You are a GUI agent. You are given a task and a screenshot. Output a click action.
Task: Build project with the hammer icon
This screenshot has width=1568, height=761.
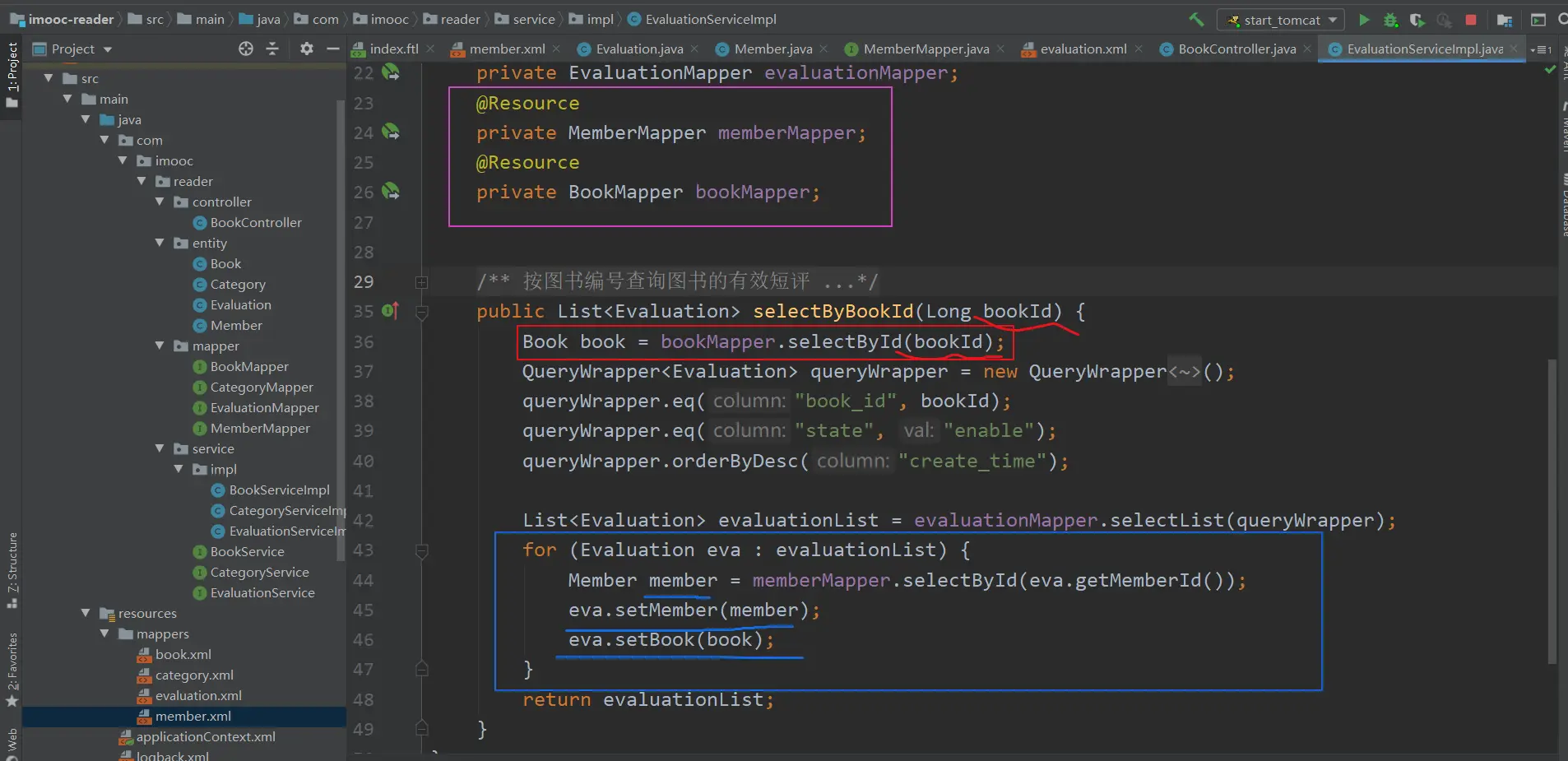[x=1196, y=19]
